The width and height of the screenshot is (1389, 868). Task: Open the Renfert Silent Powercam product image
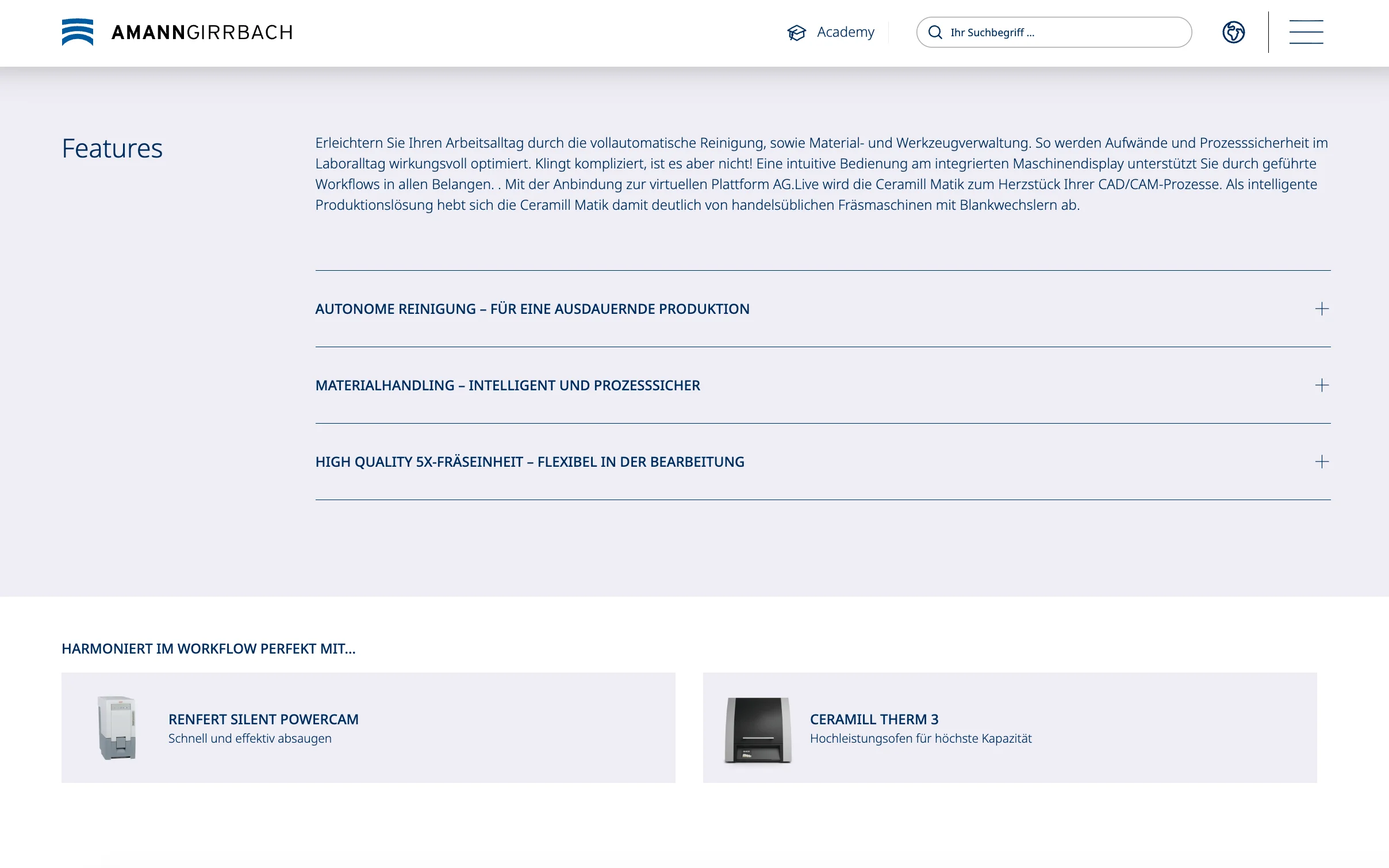click(x=117, y=728)
